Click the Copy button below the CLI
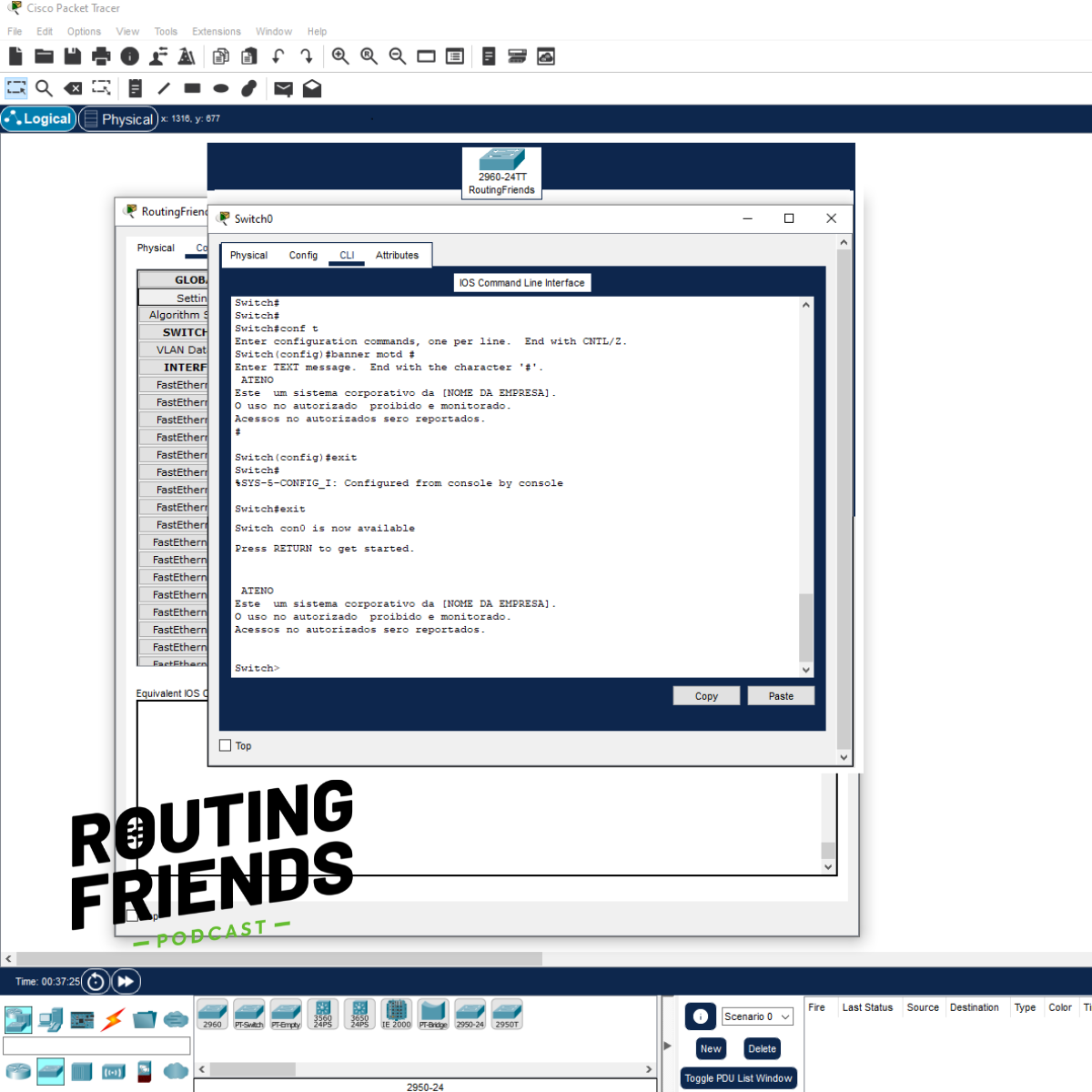 (x=706, y=695)
